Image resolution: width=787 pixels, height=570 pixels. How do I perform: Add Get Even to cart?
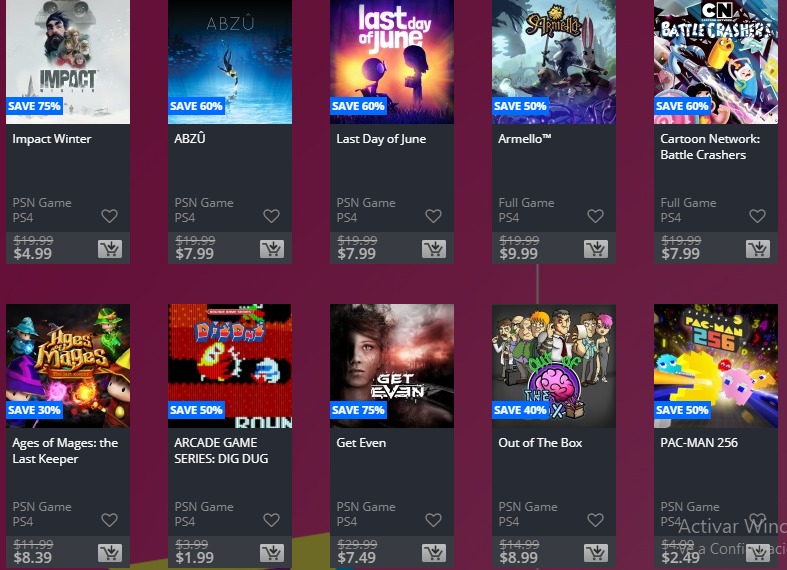coord(434,553)
